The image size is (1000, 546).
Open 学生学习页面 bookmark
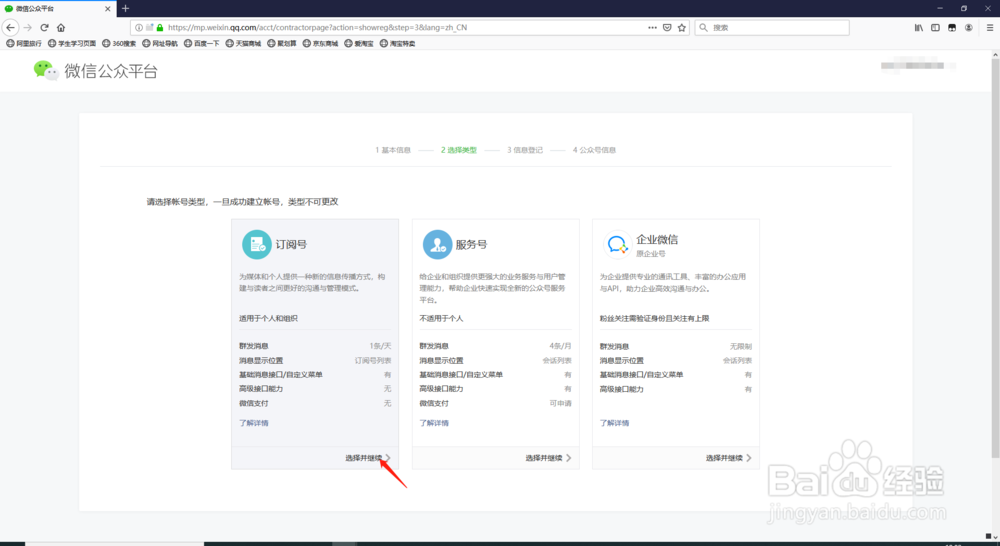72,43
